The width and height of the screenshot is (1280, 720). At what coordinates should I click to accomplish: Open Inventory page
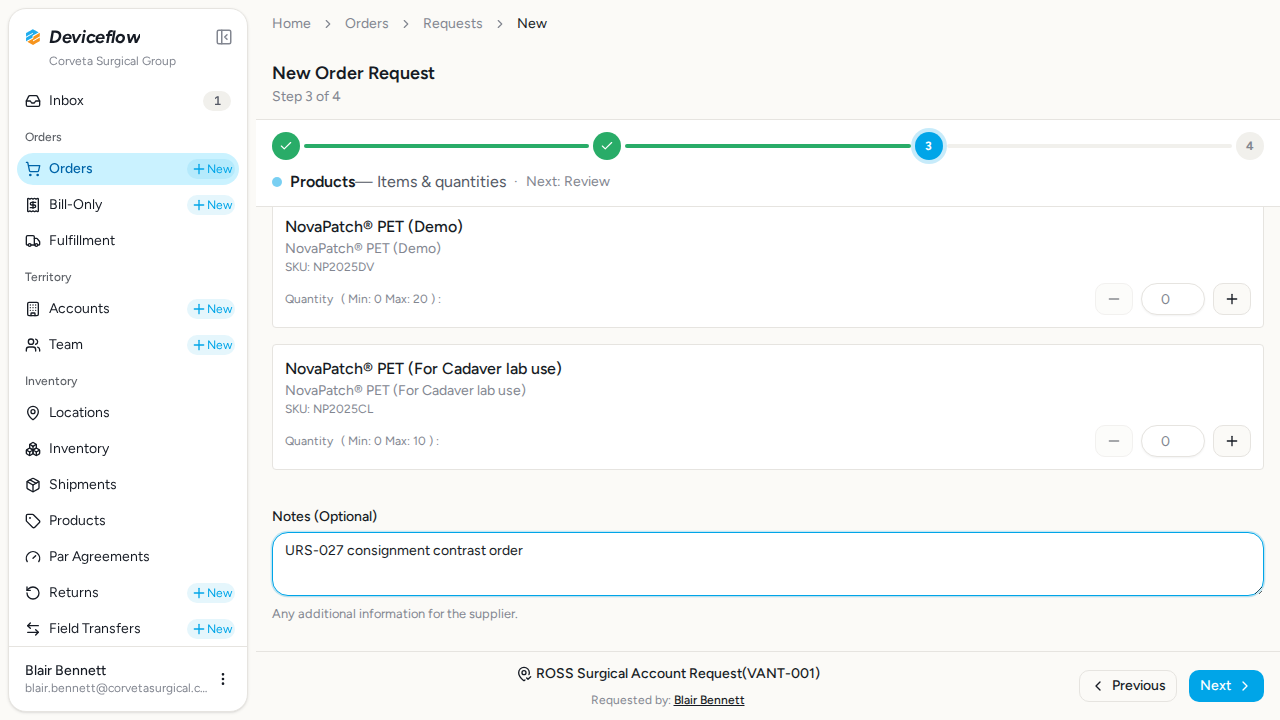pyautogui.click(x=128, y=449)
